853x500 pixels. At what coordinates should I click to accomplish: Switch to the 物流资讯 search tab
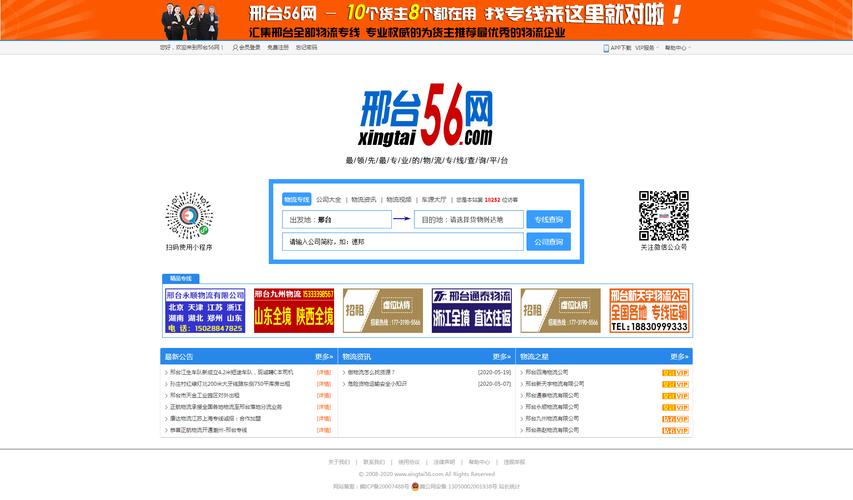point(363,200)
